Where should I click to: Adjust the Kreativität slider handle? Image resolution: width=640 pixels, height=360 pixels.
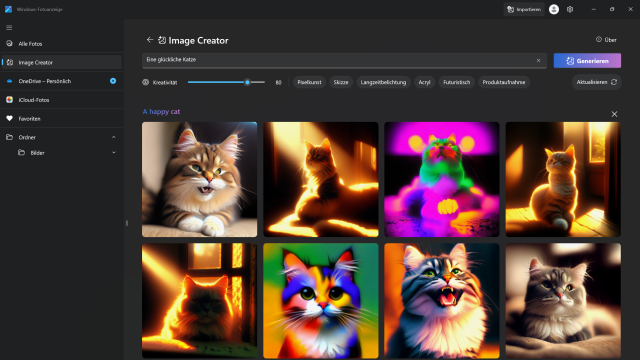pyautogui.click(x=247, y=82)
